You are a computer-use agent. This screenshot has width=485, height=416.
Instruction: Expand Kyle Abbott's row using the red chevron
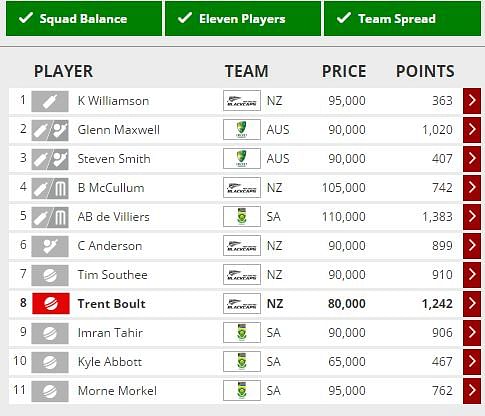[472, 362]
